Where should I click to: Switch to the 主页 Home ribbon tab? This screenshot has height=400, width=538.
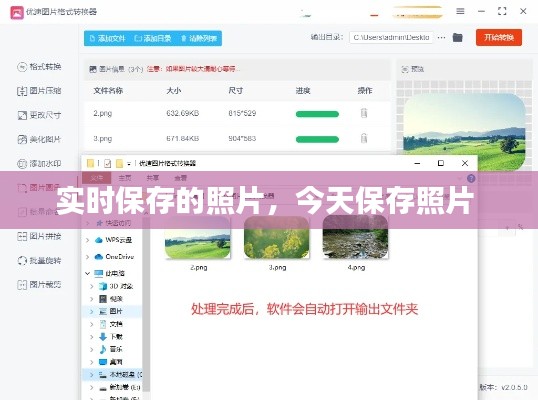pyautogui.click(x=125, y=178)
